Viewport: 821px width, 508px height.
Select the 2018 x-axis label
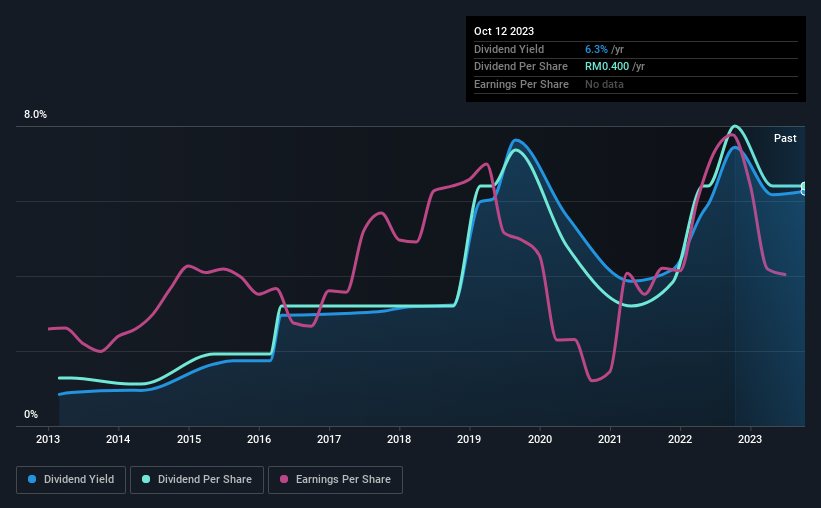pos(399,439)
